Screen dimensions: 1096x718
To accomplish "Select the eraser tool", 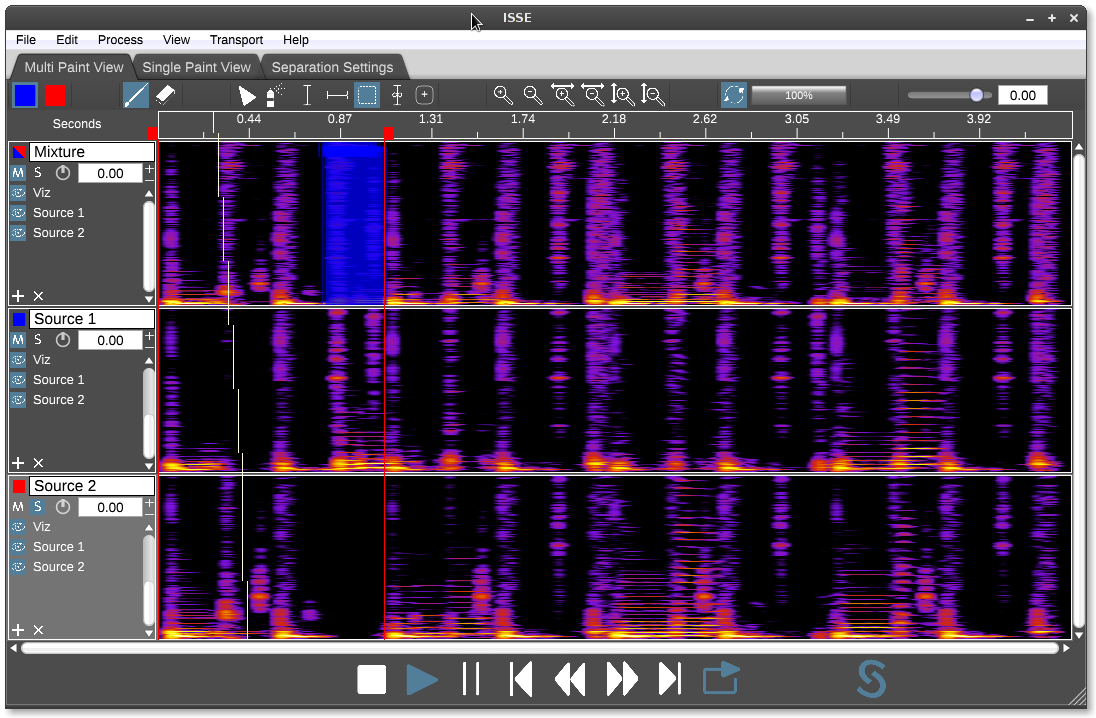I will (x=166, y=95).
